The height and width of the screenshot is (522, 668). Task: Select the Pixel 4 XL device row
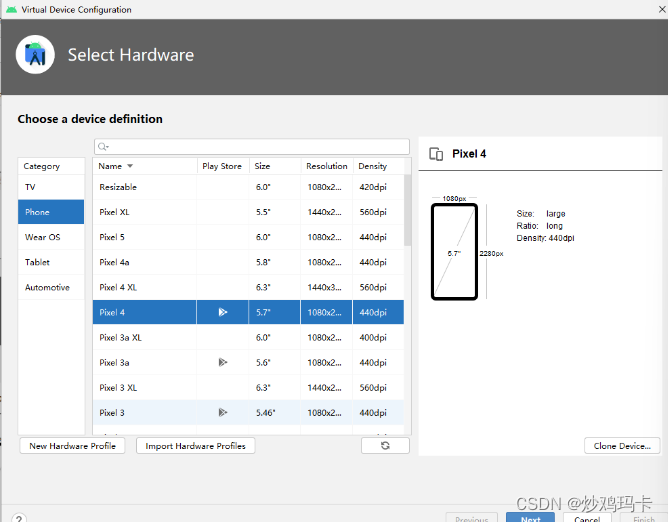[248, 287]
